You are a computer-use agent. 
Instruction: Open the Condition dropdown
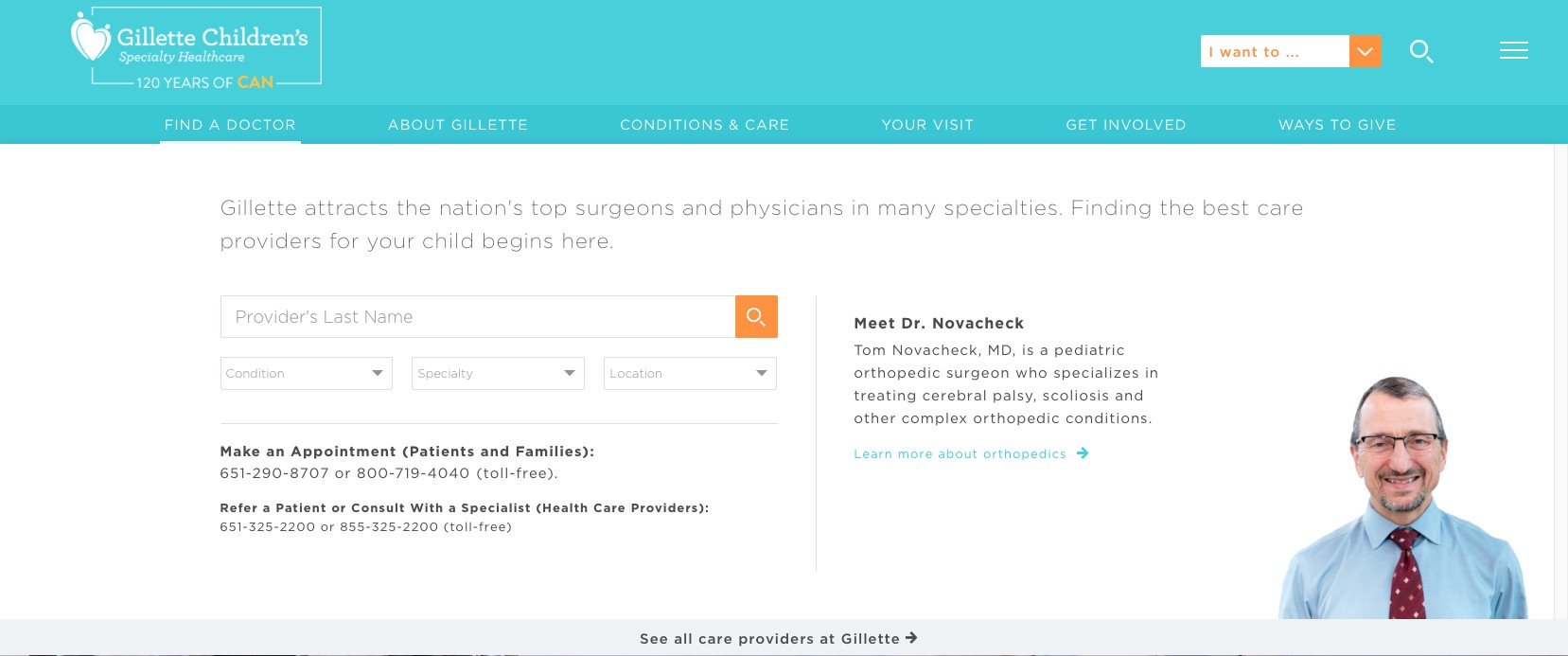(x=306, y=374)
